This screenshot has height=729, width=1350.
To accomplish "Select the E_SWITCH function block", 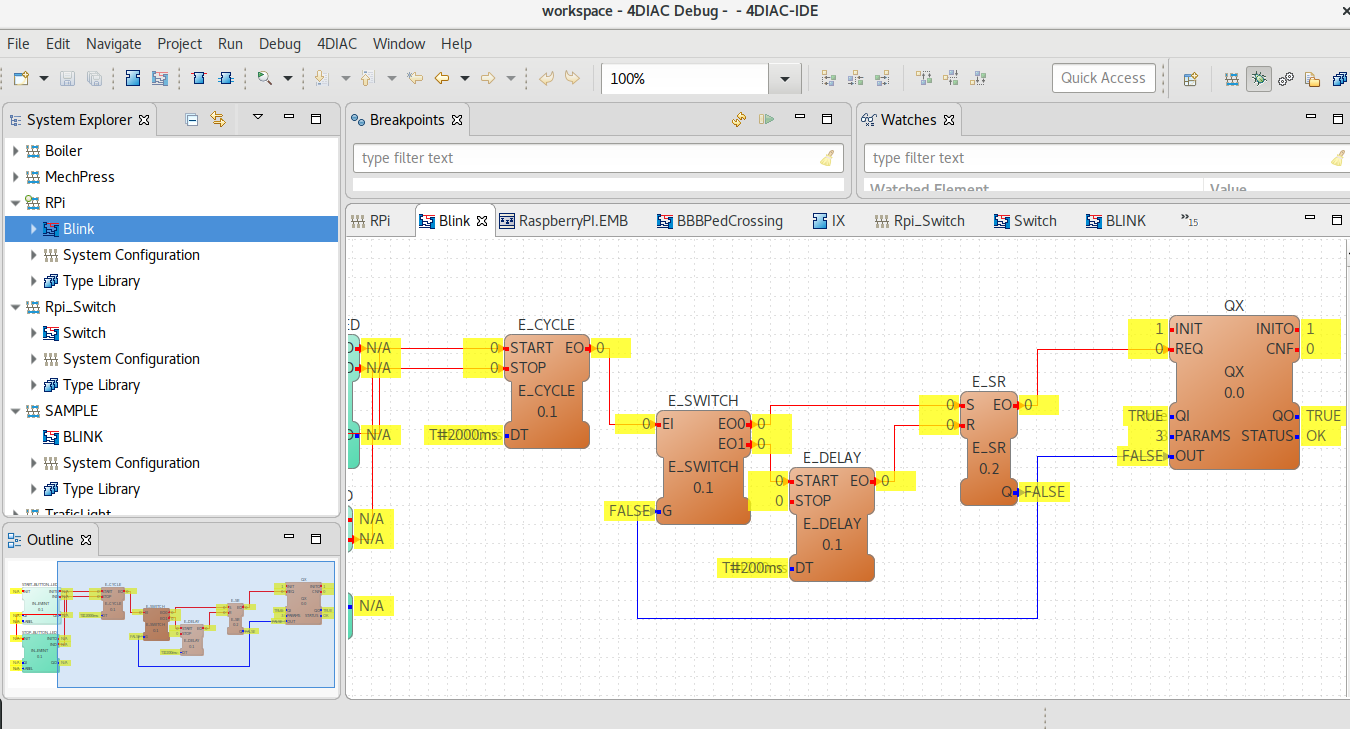I will [703, 467].
